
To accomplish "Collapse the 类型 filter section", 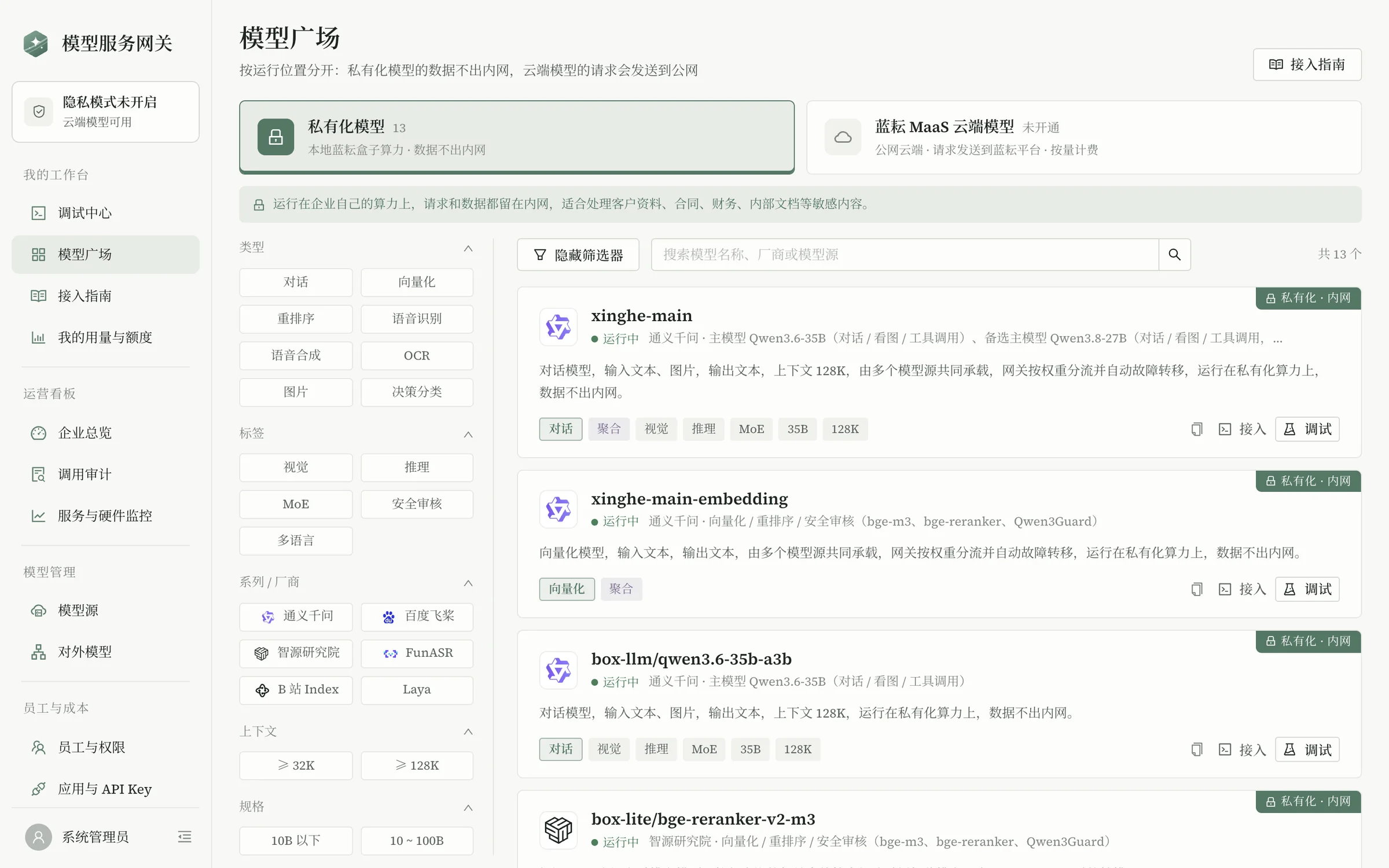I will [x=468, y=248].
